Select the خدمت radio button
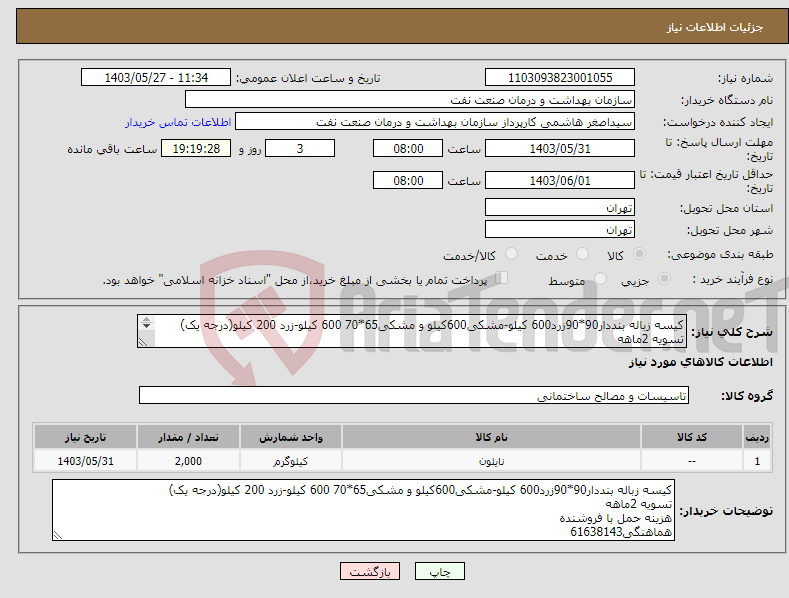 tap(582, 254)
